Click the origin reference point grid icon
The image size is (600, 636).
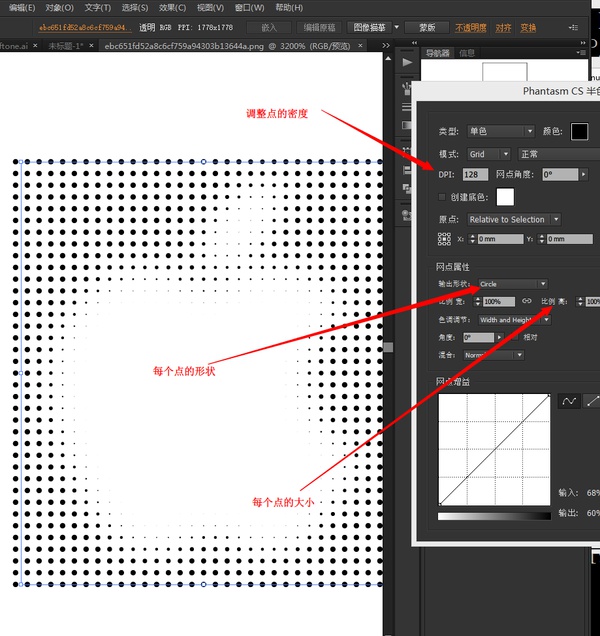pyautogui.click(x=444, y=239)
